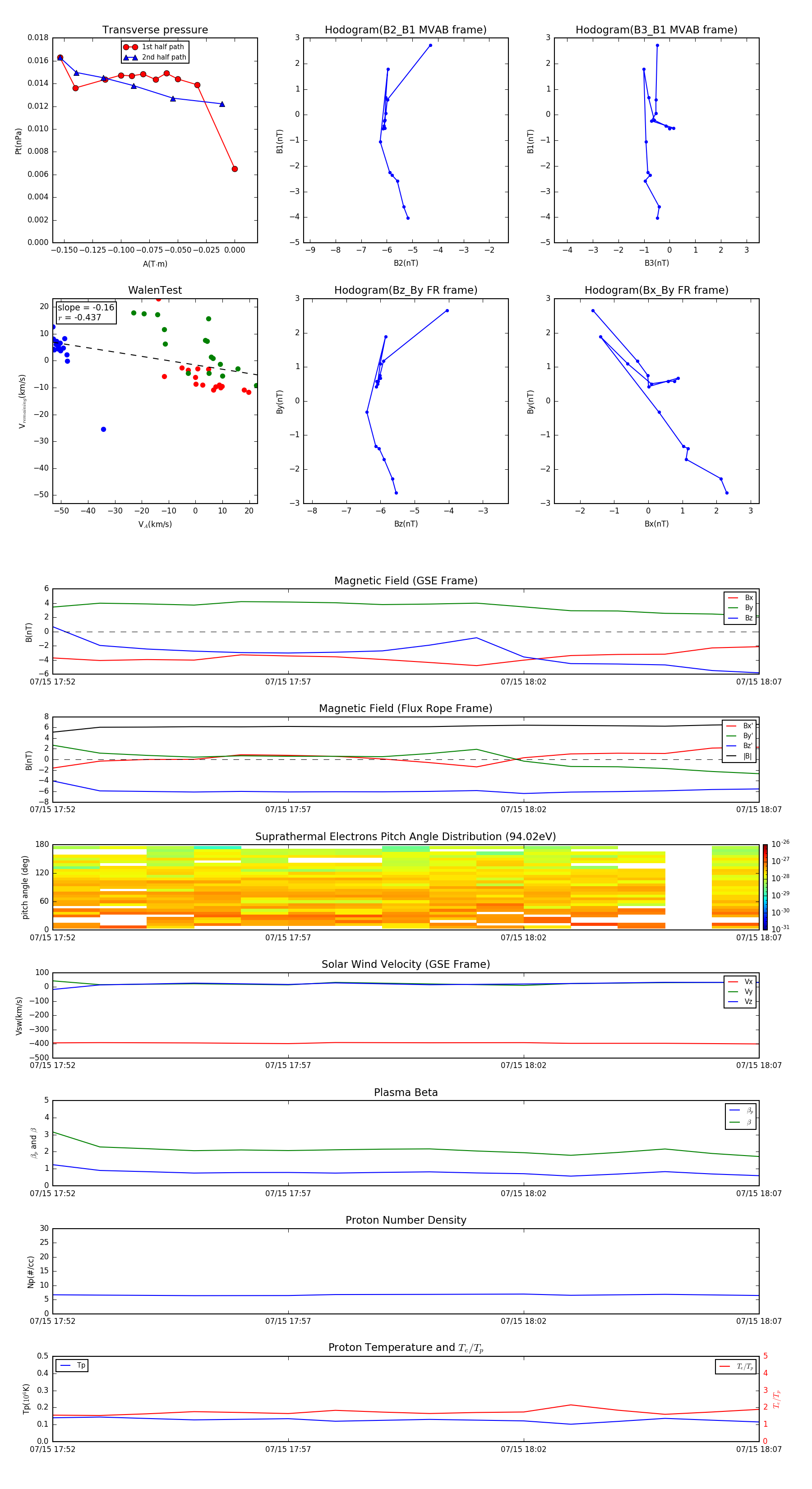Click the 'Plasma Beta' plot title
The width and height of the screenshot is (812, 1489).
pyautogui.click(x=406, y=1092)
